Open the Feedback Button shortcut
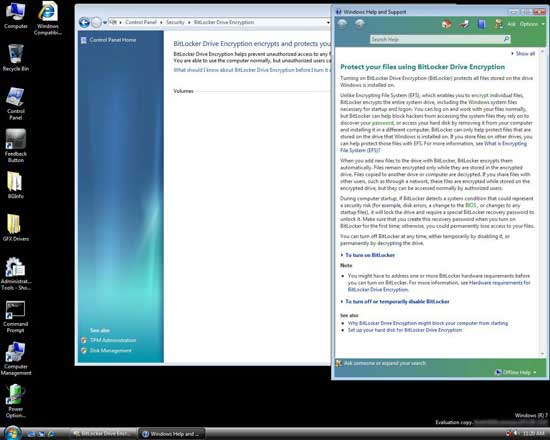The image size is (550, 440). [15, 146]
